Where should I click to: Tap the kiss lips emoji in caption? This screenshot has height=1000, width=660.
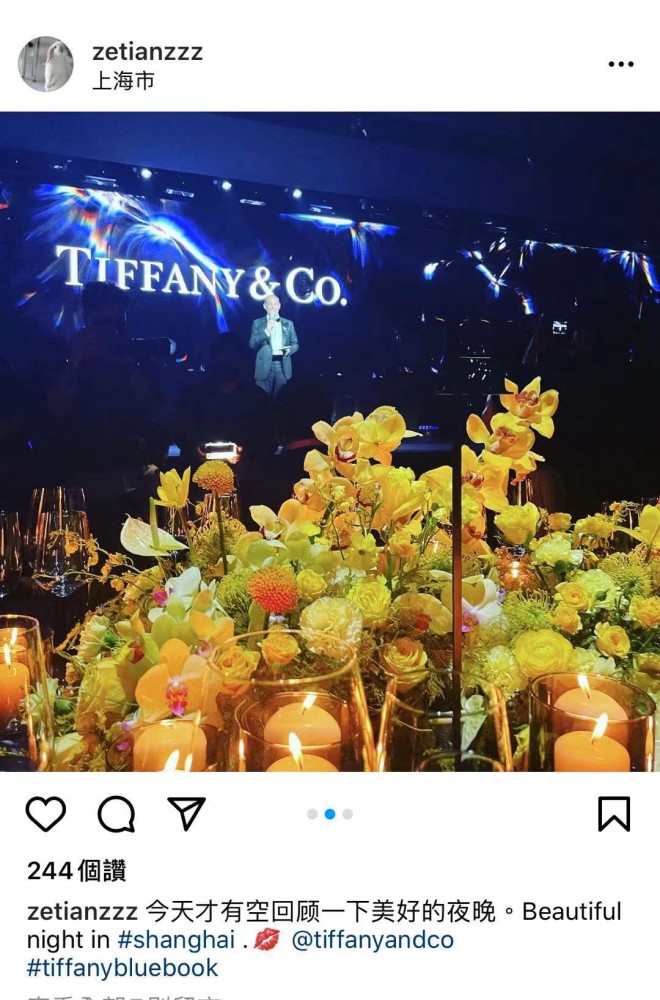267,939
